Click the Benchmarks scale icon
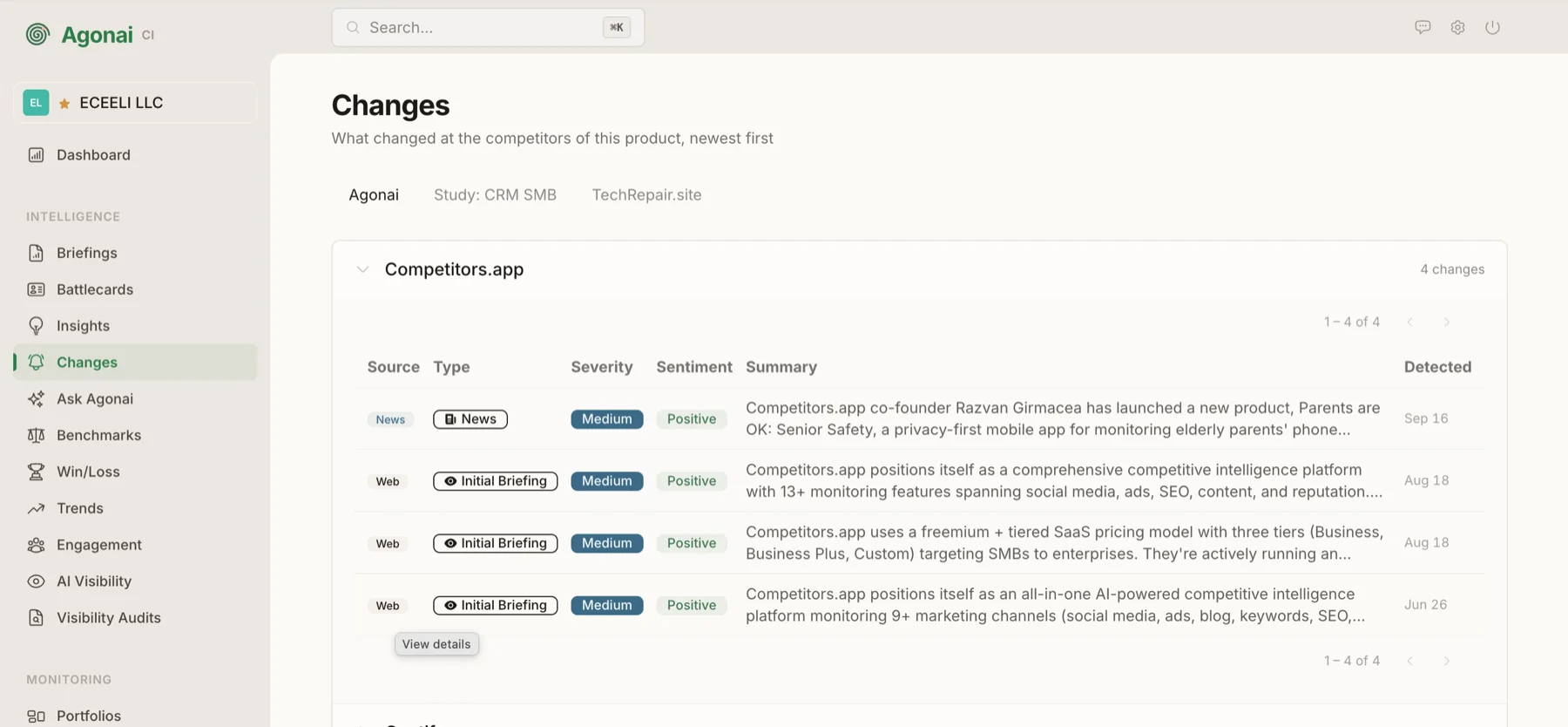This screenshot has width=1568, height=727. [36, 435]
